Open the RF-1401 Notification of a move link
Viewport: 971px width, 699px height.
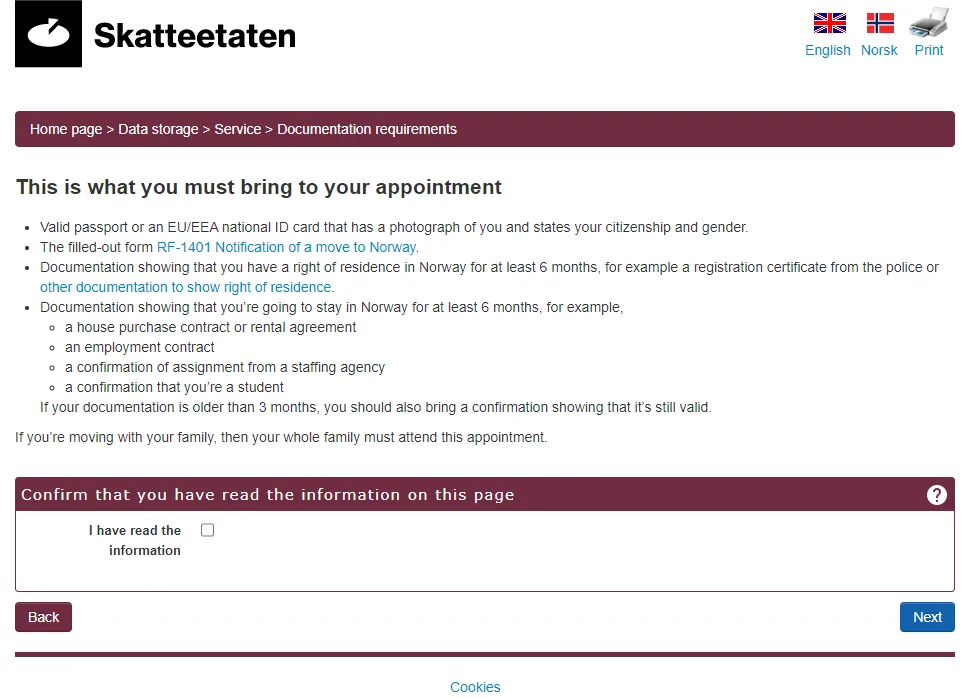coord(286,247)
